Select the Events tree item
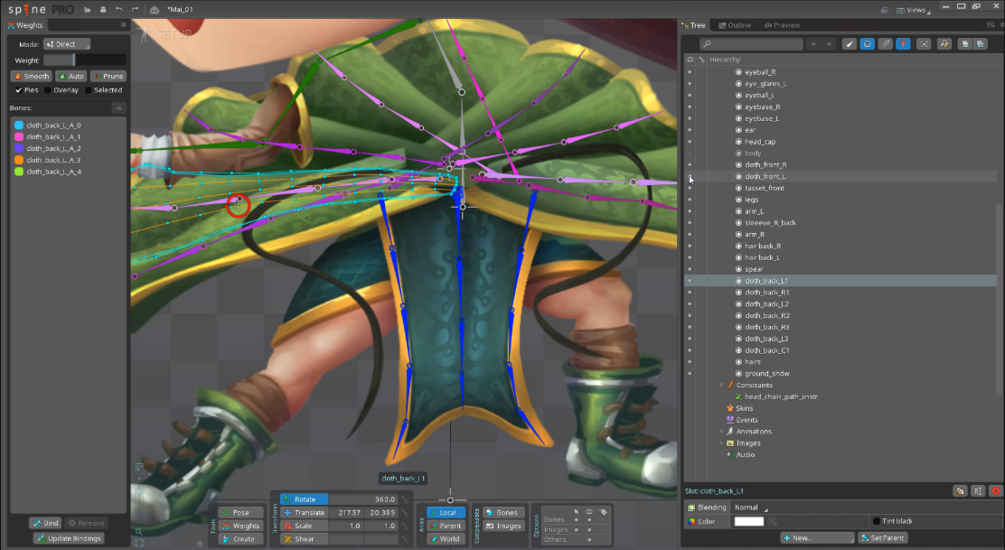This screenshot has height=550, width=1005. click(x=747, y=420)
